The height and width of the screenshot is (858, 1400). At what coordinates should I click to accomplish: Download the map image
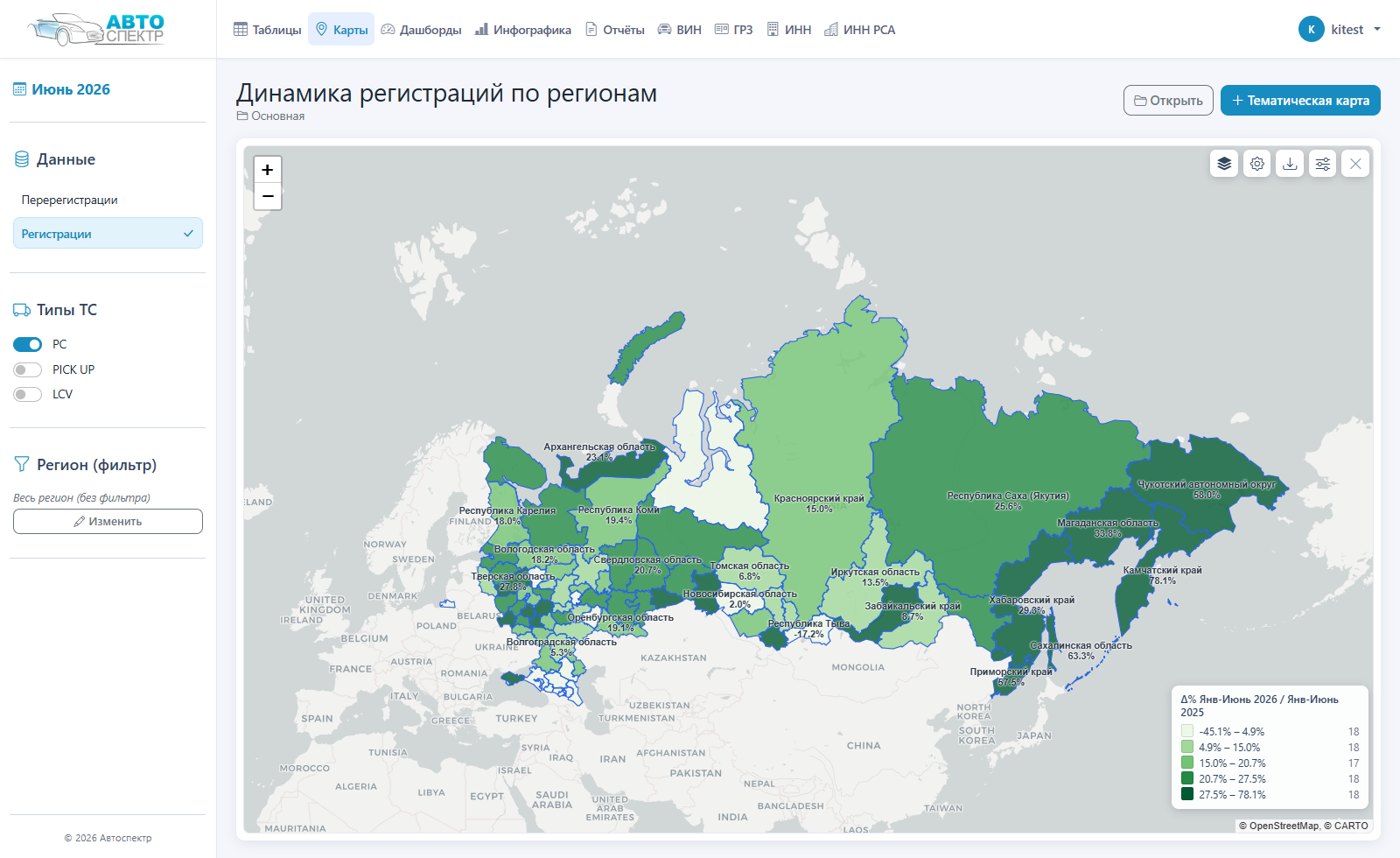pyautogui.click(x=1290, y=164)
